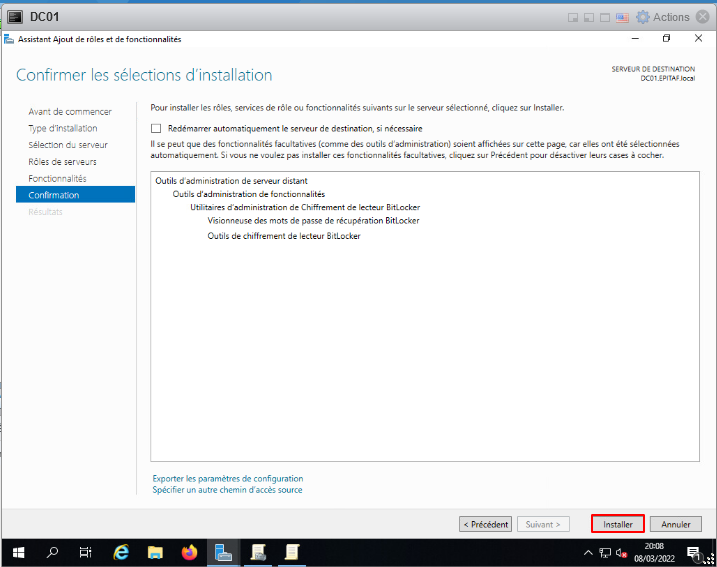
Task: Open Task View from the taskbar
Action: coord(86,552)
